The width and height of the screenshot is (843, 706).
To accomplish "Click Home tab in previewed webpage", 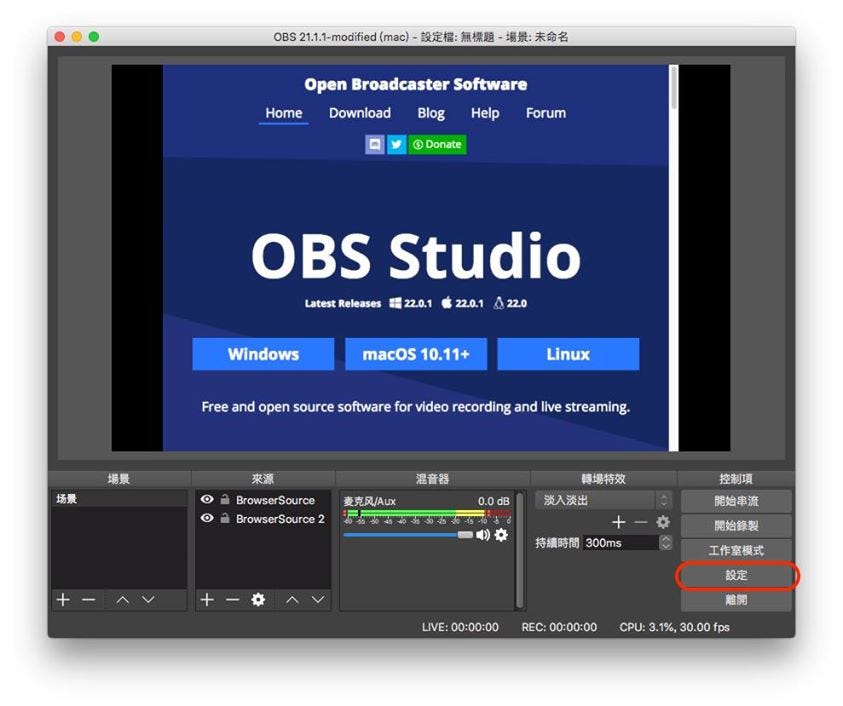I will point(284,113).
